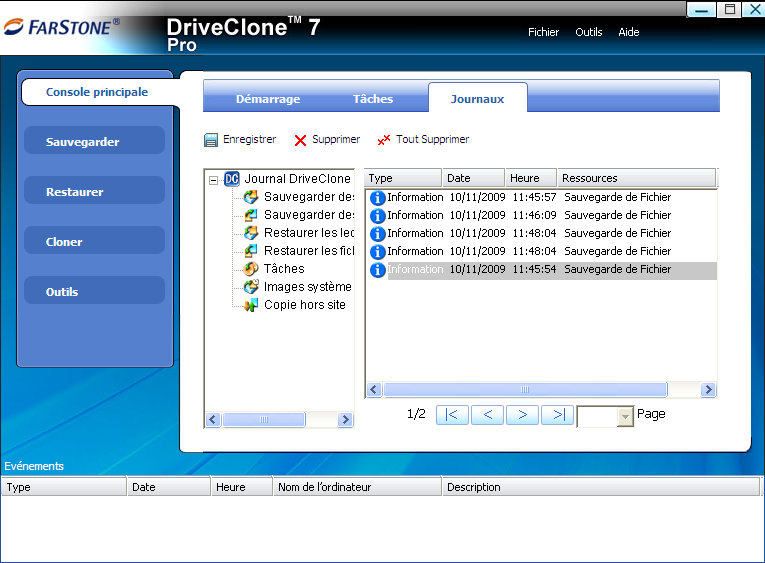Open the Outils sidebar section

[94, 291]
